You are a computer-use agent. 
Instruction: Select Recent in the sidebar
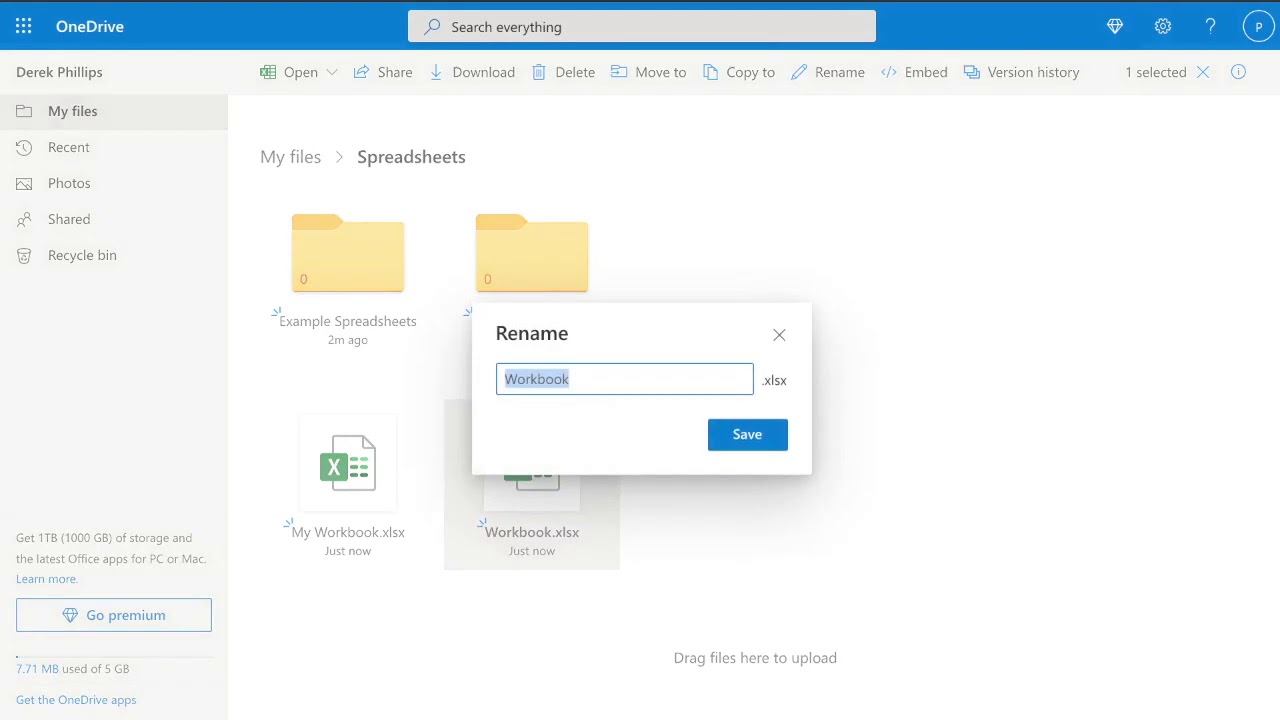pos(114,147)
